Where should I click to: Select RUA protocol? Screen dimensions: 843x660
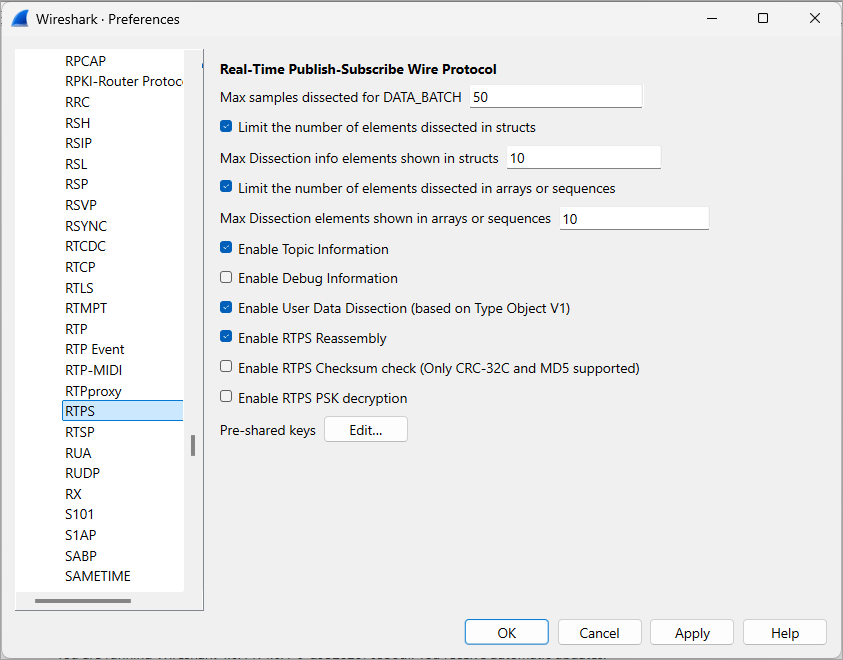pos(78,453)
